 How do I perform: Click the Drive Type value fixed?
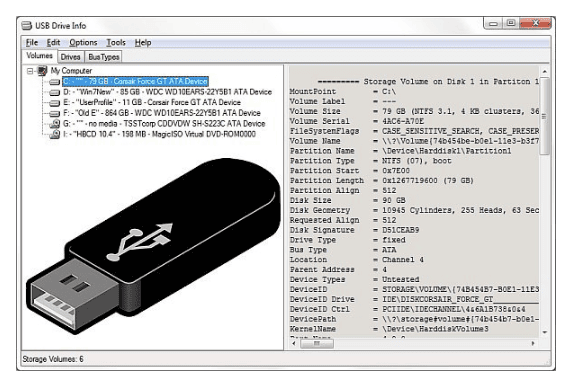click(394, 240)
